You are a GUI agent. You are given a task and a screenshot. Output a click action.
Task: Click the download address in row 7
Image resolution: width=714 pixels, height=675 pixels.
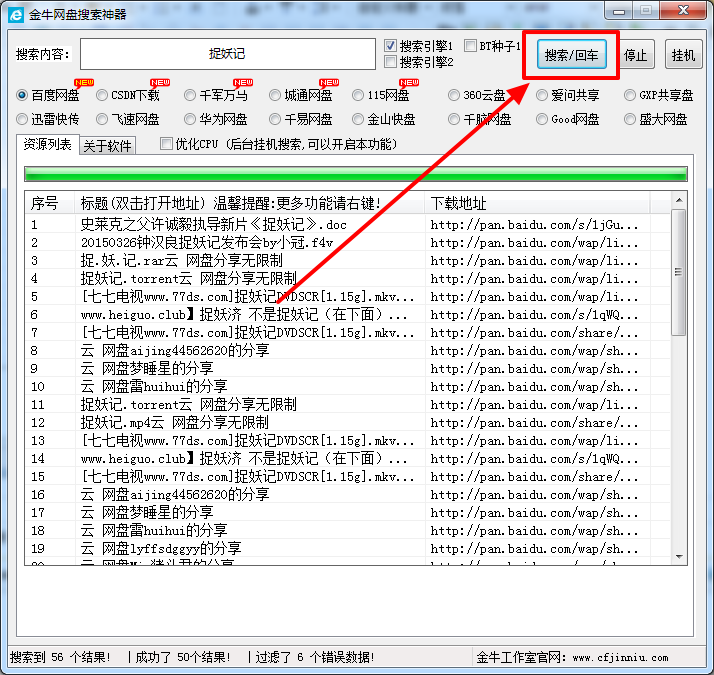534,333
